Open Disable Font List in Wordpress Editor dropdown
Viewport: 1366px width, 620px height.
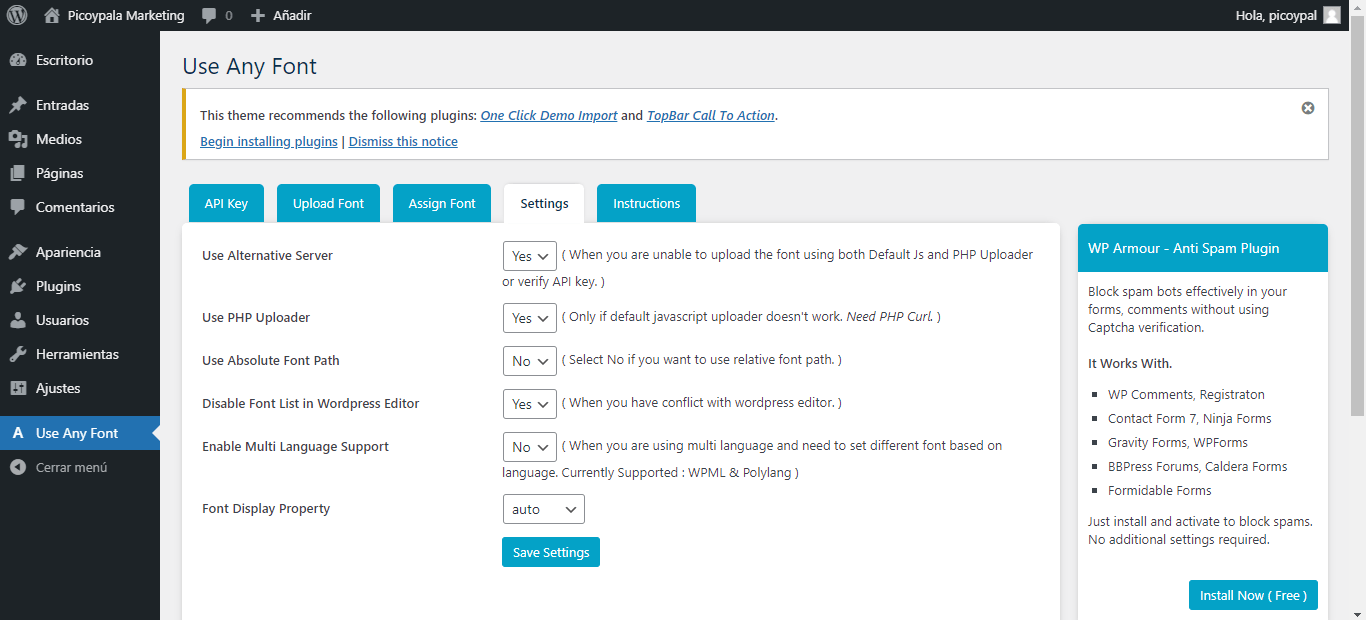pyautogui.click(x=530, y=404)
